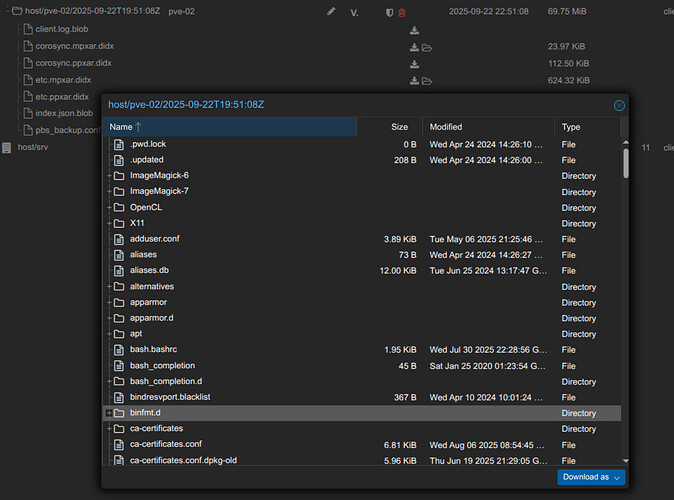Open file browser for corosync.mpxar.didx

[427, 47]
